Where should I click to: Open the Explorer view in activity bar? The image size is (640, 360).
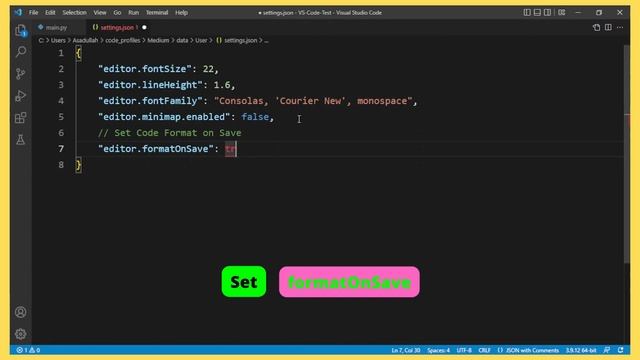pos(20,30)
